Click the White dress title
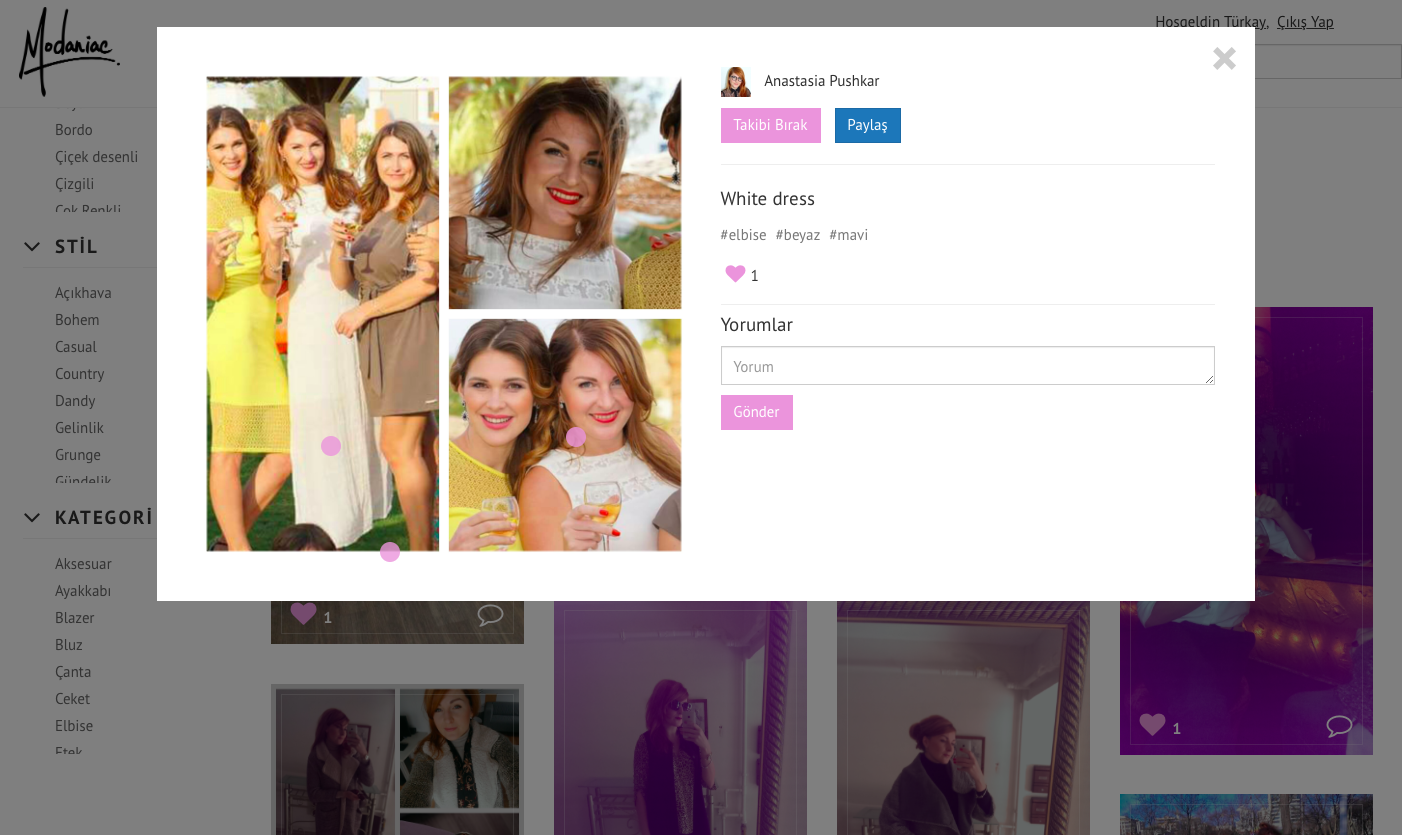The width and height of the screenshot is (1402, 835). click(768, 199)
